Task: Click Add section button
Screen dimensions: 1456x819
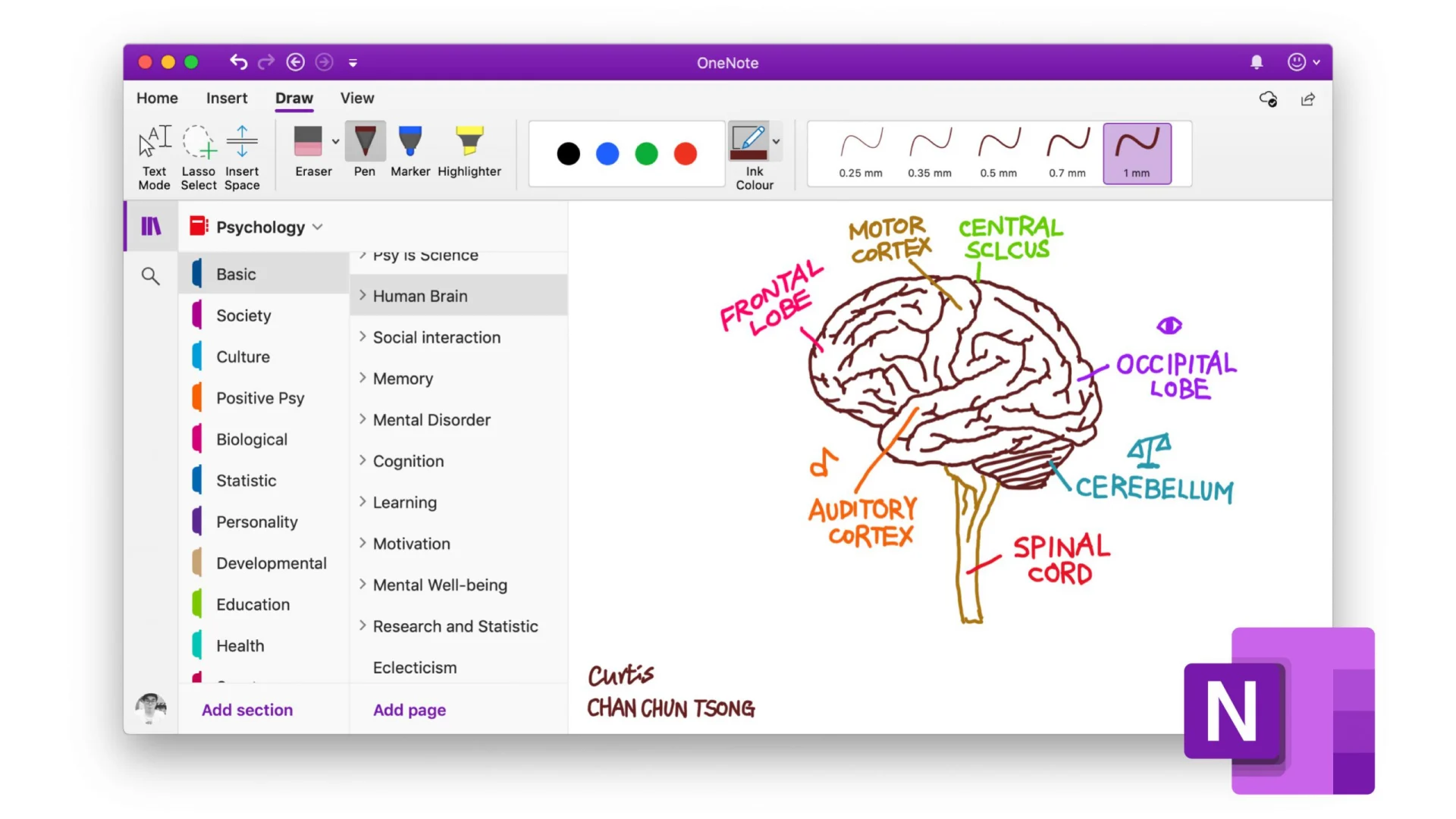Action: click(247, 710)
